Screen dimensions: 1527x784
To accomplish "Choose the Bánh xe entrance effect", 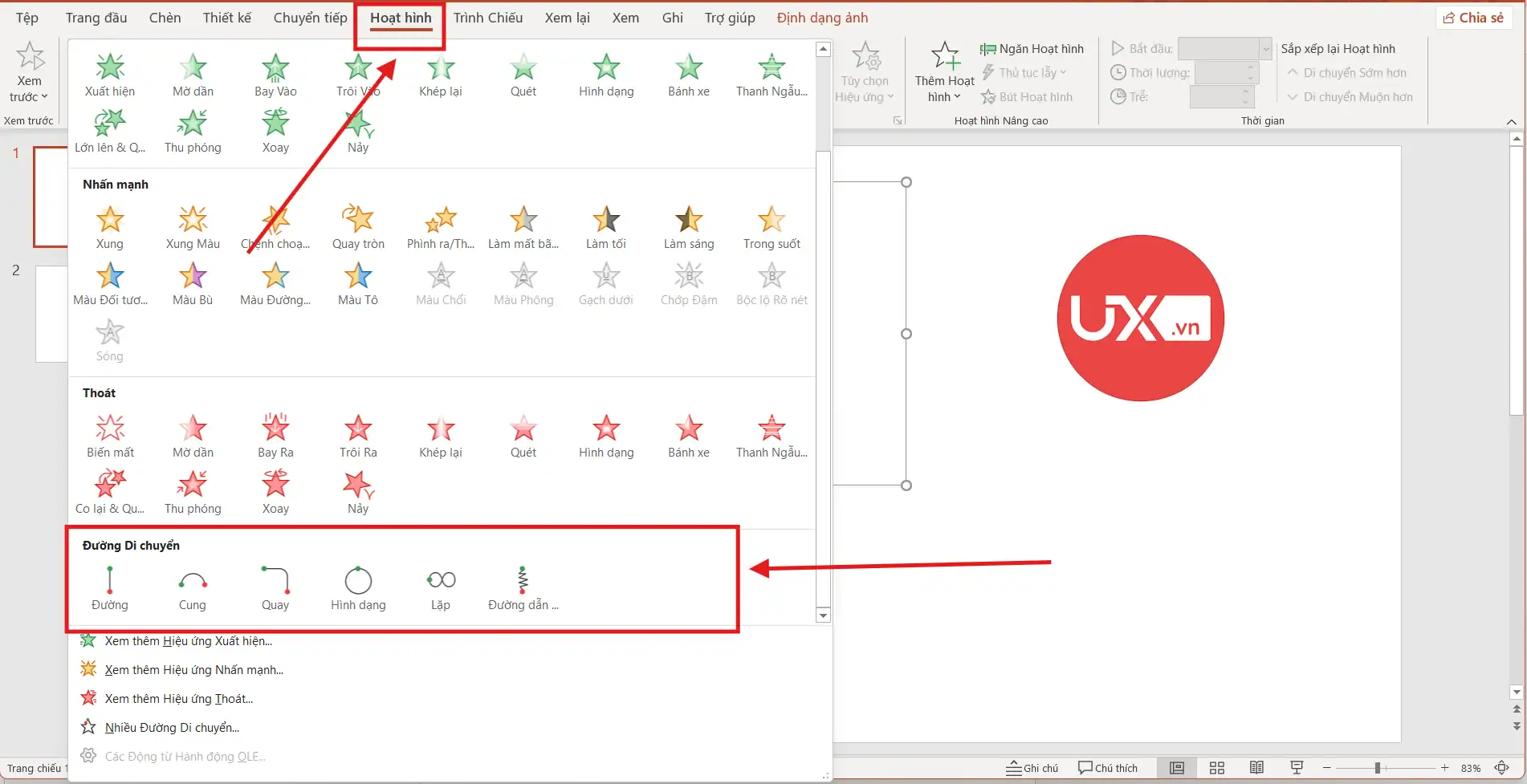I will pyautogui.click(x=689, y=74).
